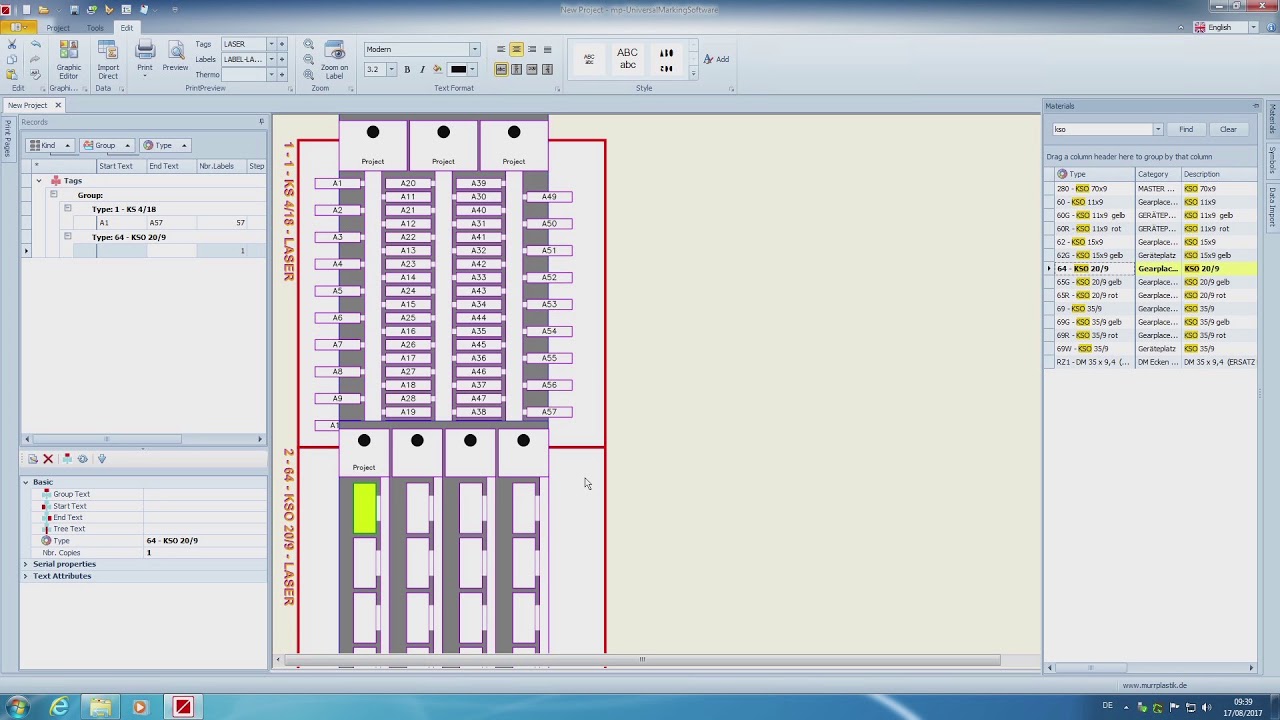Select the small ABC abc style thumbnail
The image size is (1280, 720).
tap(589, 59)
